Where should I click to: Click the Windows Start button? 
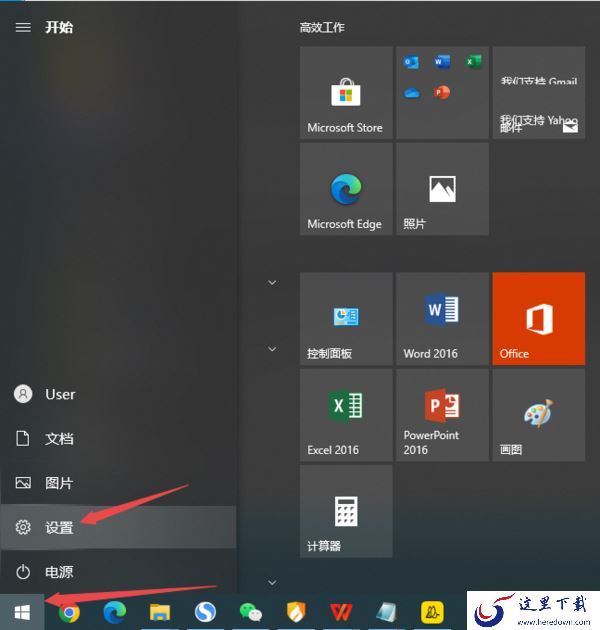pos(22,612)
